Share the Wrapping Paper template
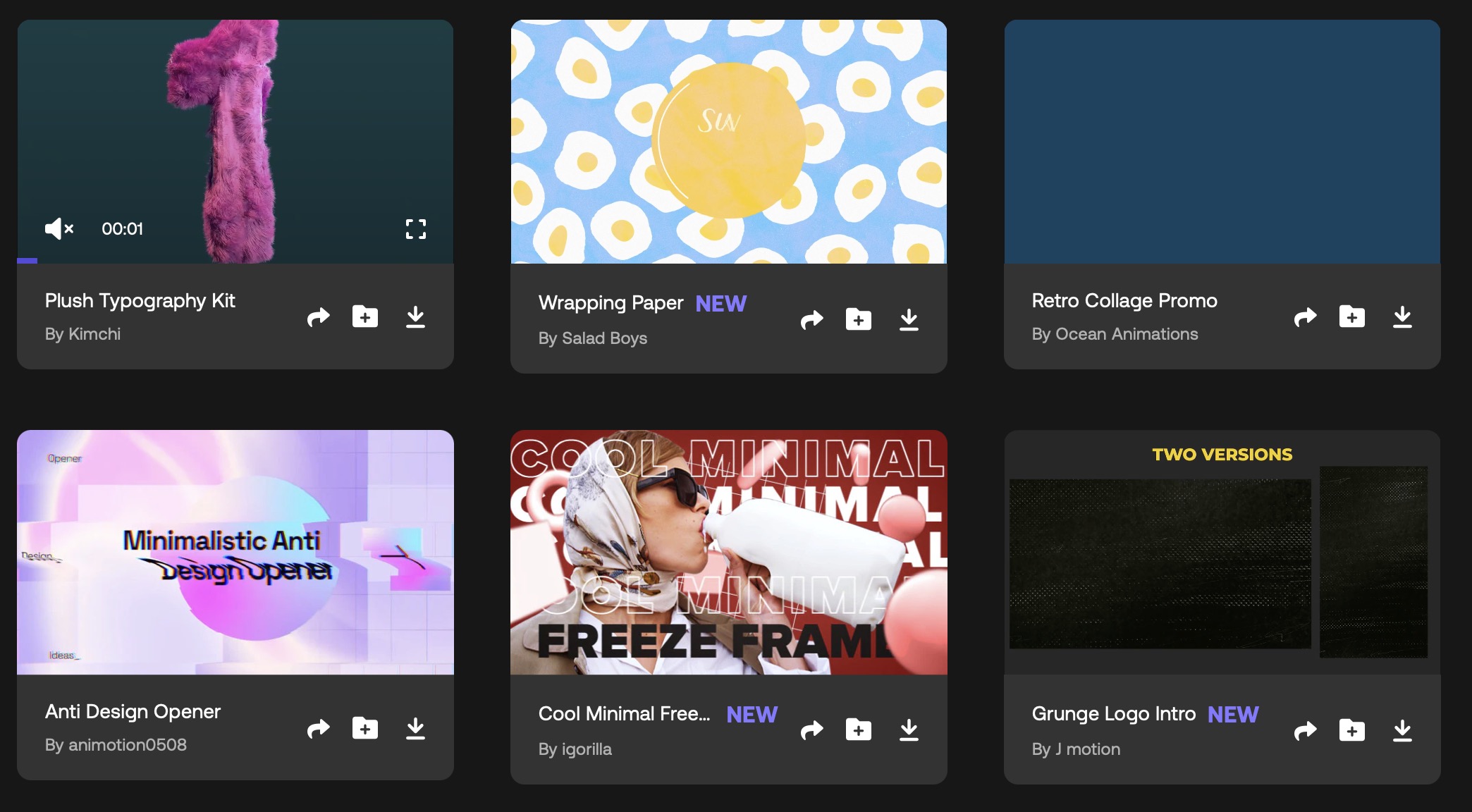 point(812,320)
